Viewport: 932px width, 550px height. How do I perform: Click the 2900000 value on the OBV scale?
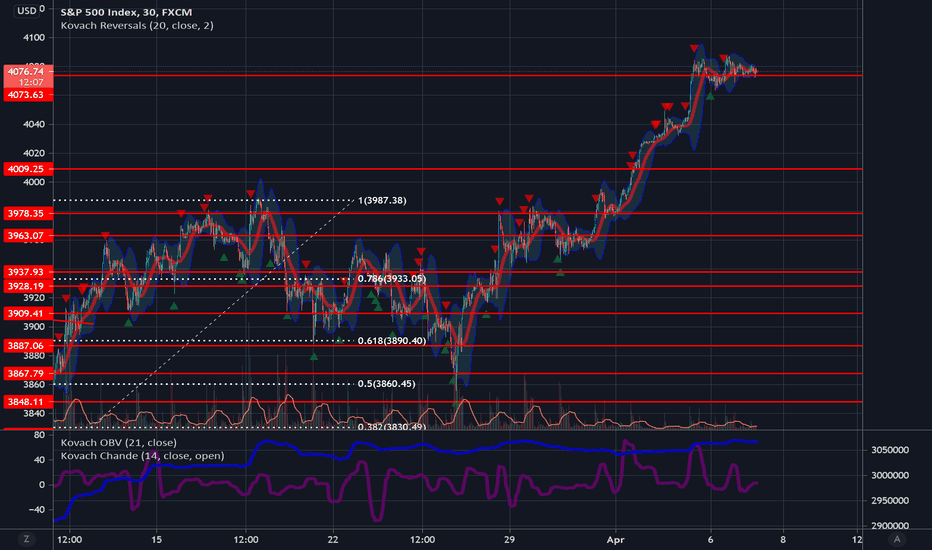[x=890, y=526]
